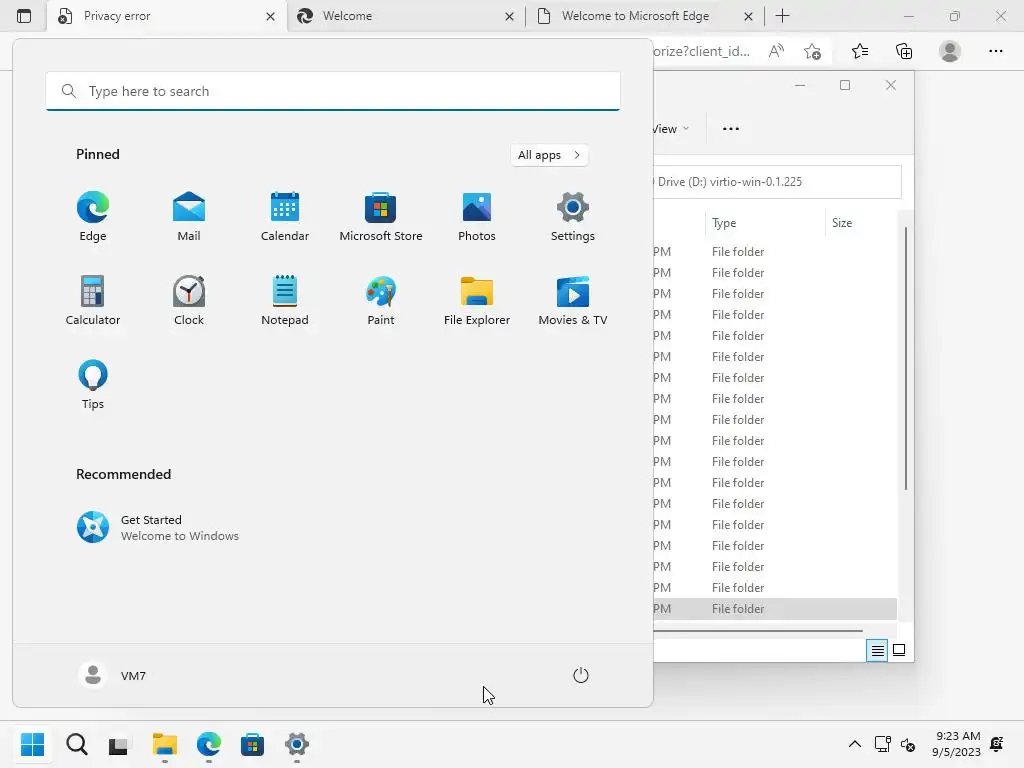
Task: Open the VM7 user account menu
Action: pyautogui.click(x=112, y=675)
